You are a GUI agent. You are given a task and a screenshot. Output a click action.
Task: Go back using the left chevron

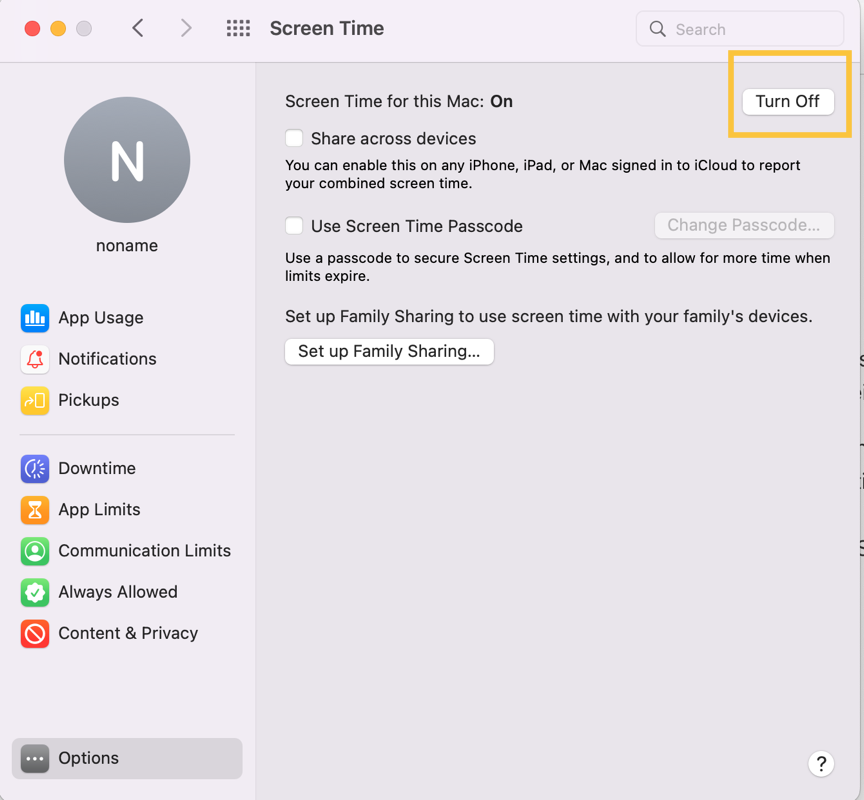pyautogui.click(x=138, y=29)
